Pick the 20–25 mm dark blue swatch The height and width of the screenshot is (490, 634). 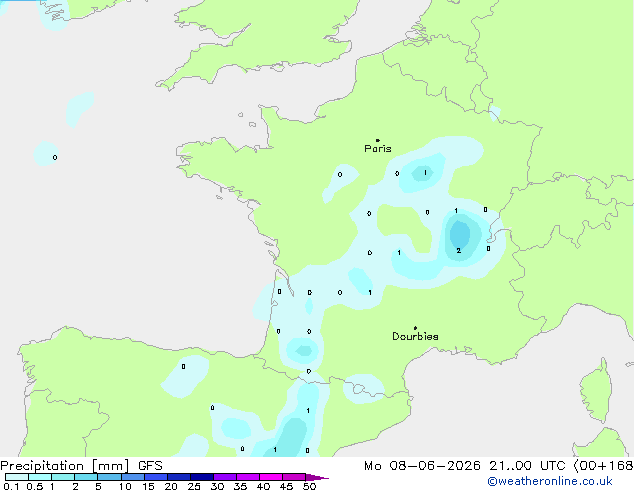click(x=178, y=477)
